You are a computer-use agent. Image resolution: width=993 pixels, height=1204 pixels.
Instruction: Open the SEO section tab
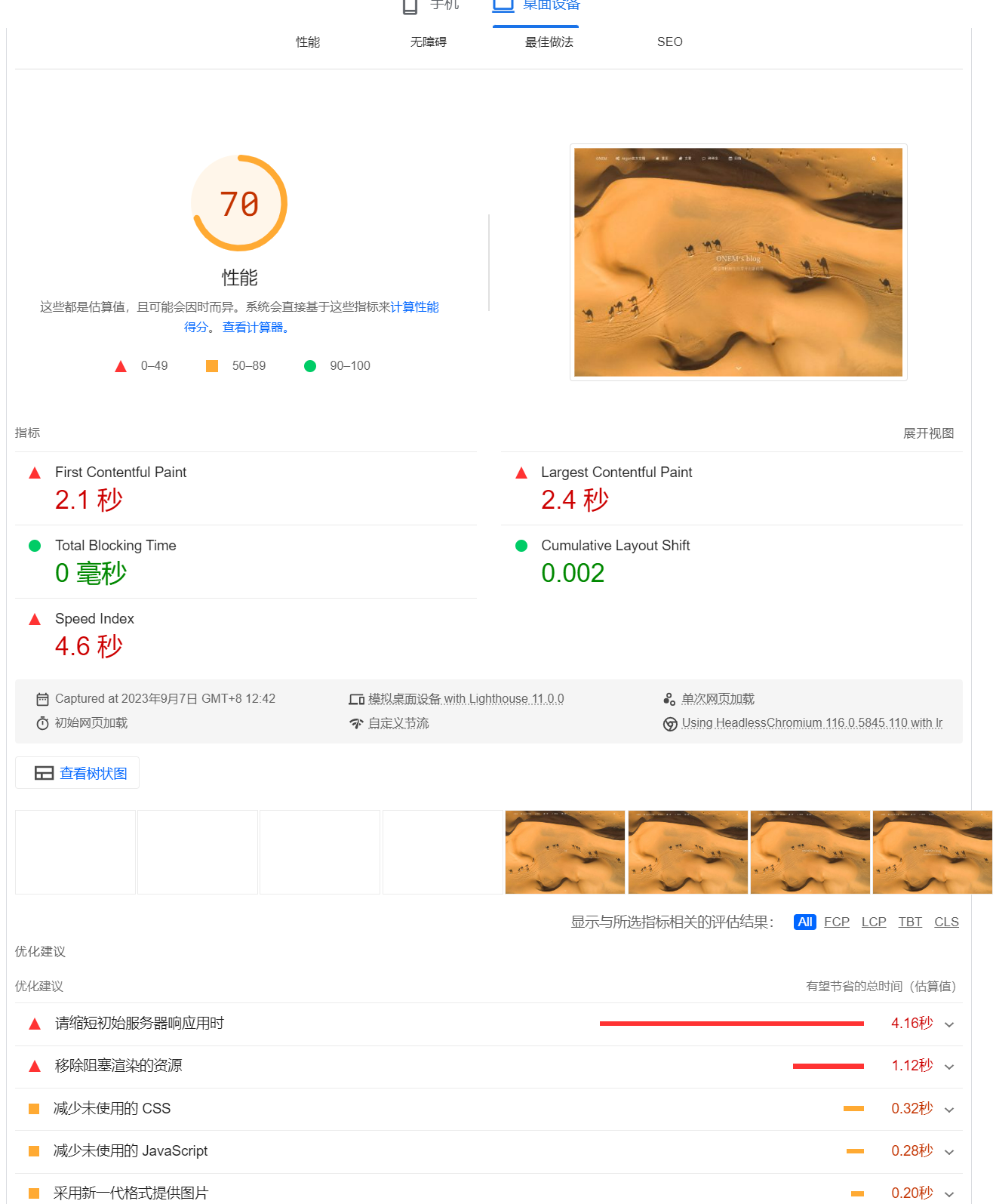tap(670, 42)
